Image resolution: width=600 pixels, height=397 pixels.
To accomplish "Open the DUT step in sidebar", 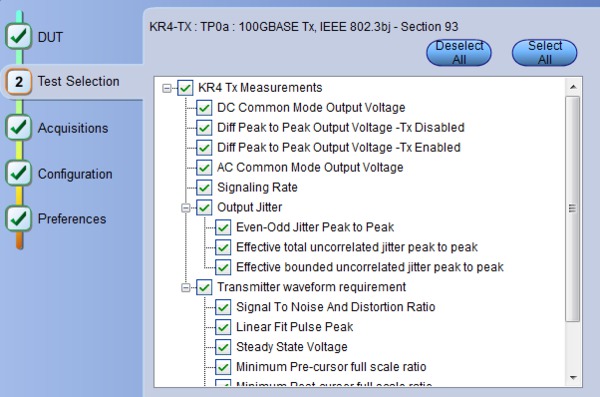I will 50,37.
